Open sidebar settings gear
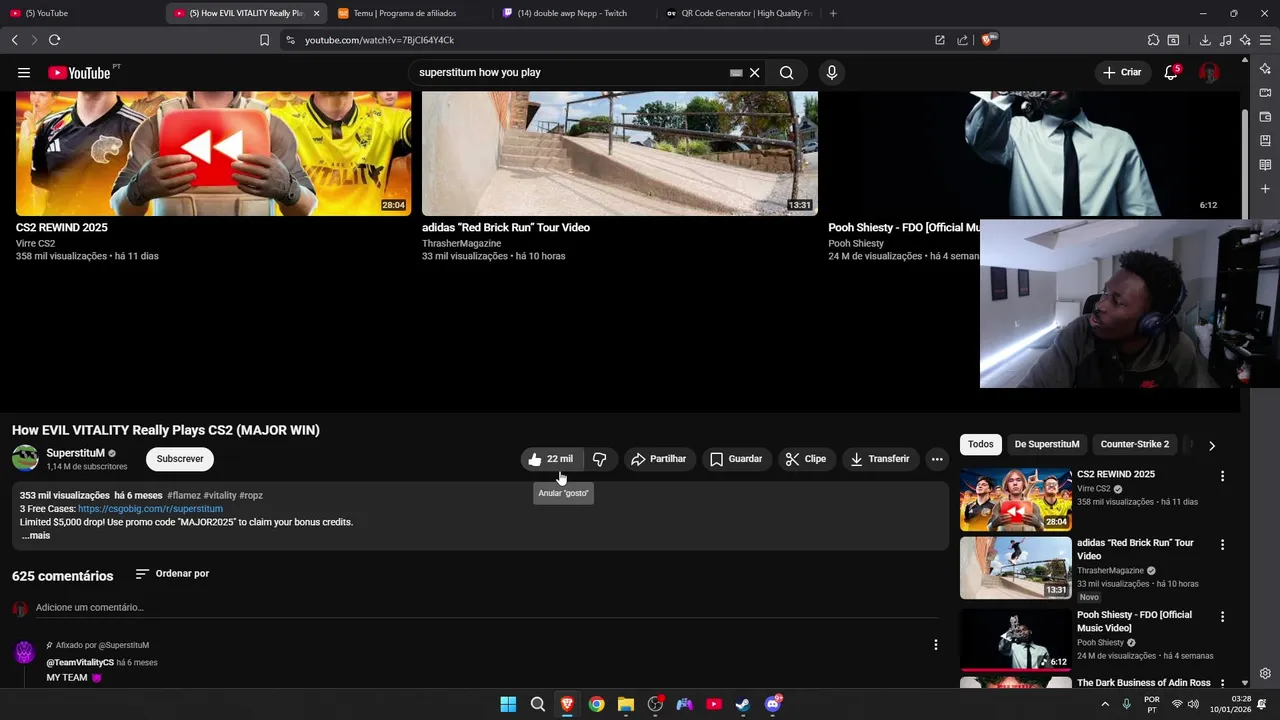1280x720 pixels. click(x=1265, y=674)
